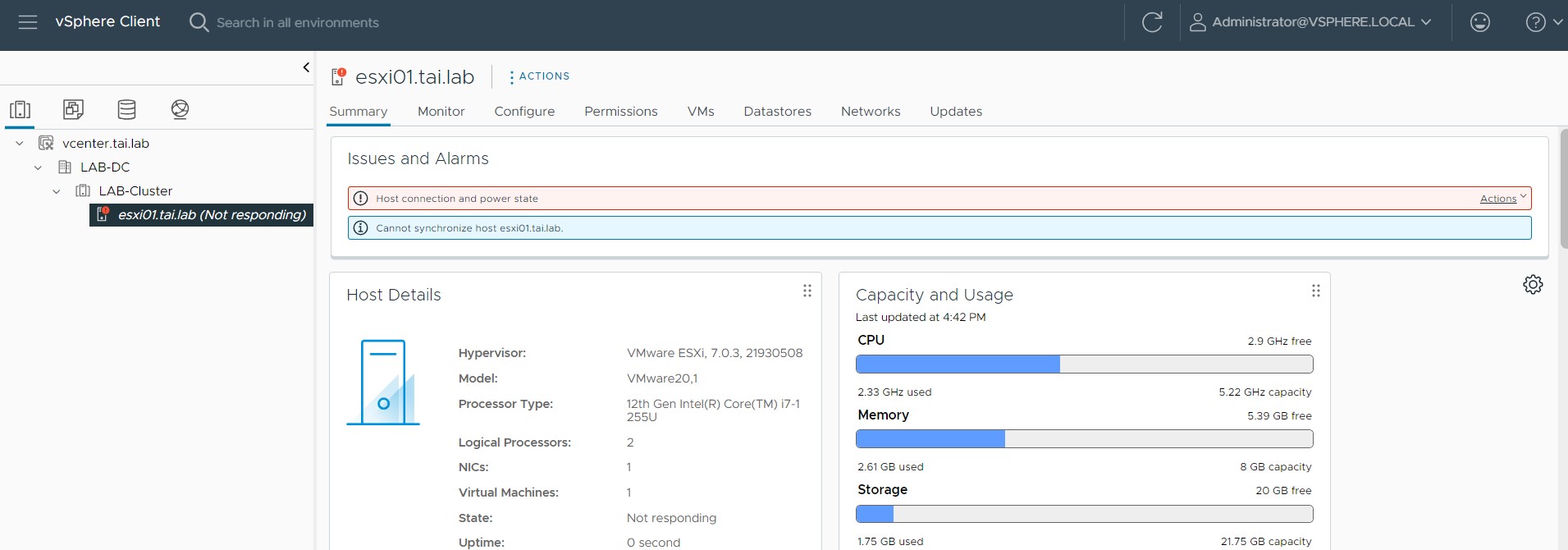Switch to VMs and Templates inventory view

click(x=73, y=109)
